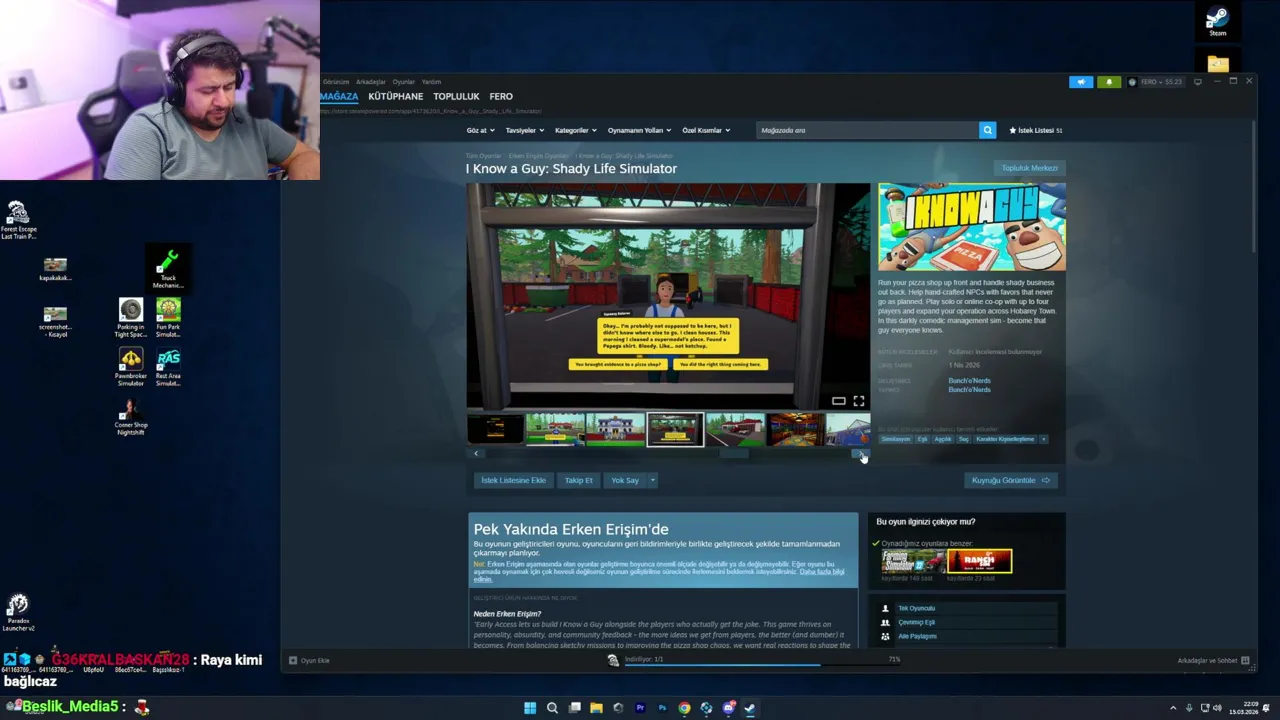This screenshot has height=720, width=1280.
Task: Open the Steam desktop shortcut
Action: (x=1217, y=21)
